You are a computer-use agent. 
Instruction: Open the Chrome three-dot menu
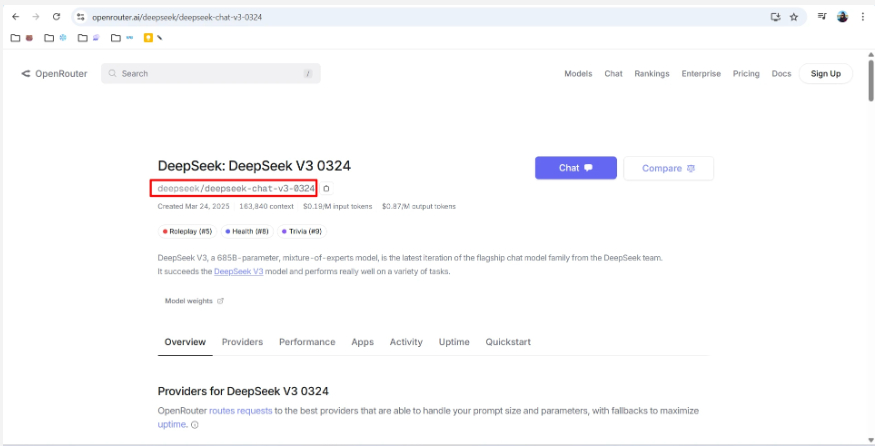coord(863,17)
